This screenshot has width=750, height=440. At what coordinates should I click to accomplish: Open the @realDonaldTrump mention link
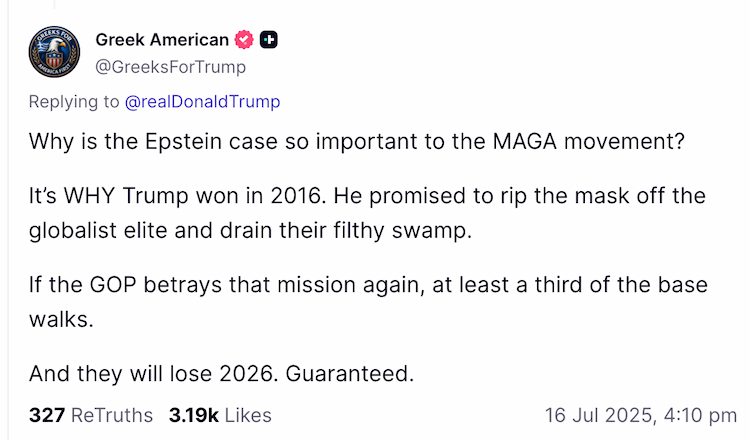pos(203,101)
